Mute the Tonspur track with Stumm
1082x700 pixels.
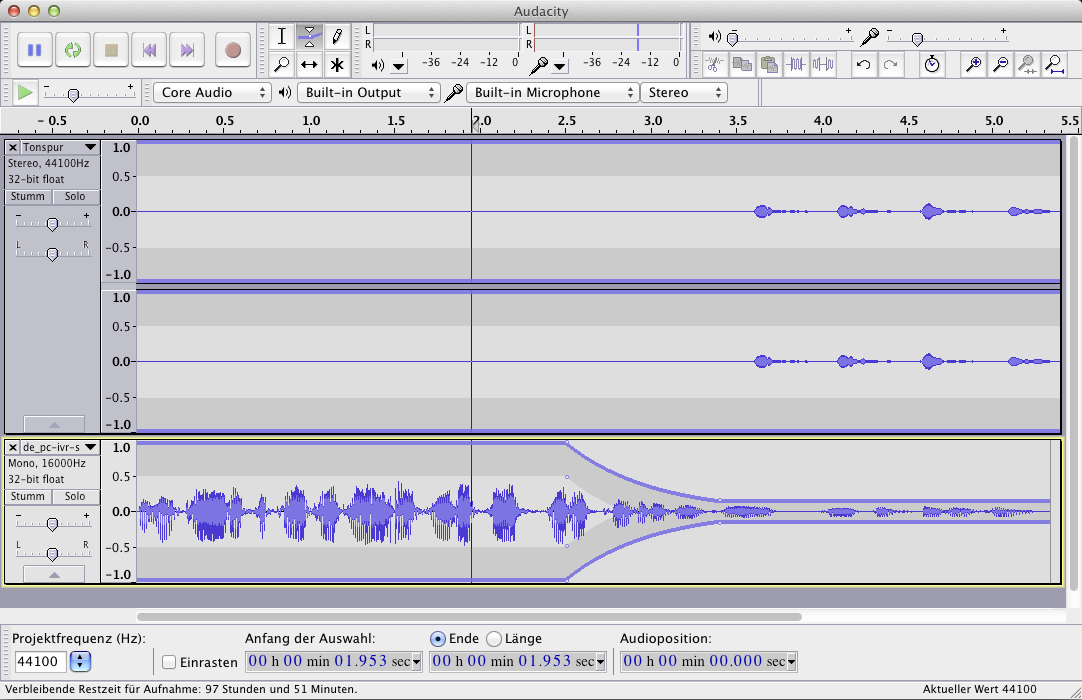pyautogui.click(x=28, y=197)
